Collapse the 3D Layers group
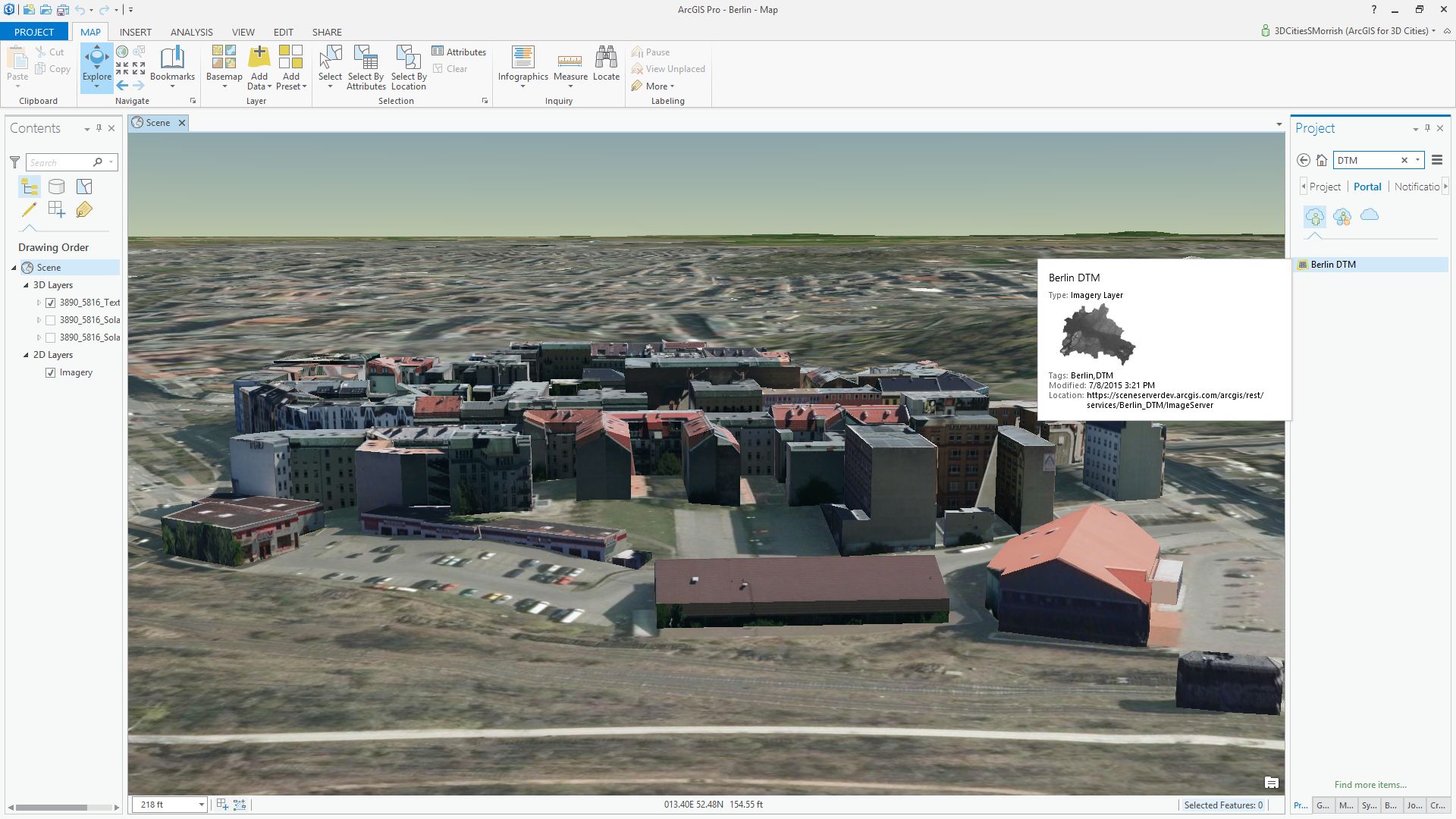Screen dimensions: 1456x819 coord(26,285)
